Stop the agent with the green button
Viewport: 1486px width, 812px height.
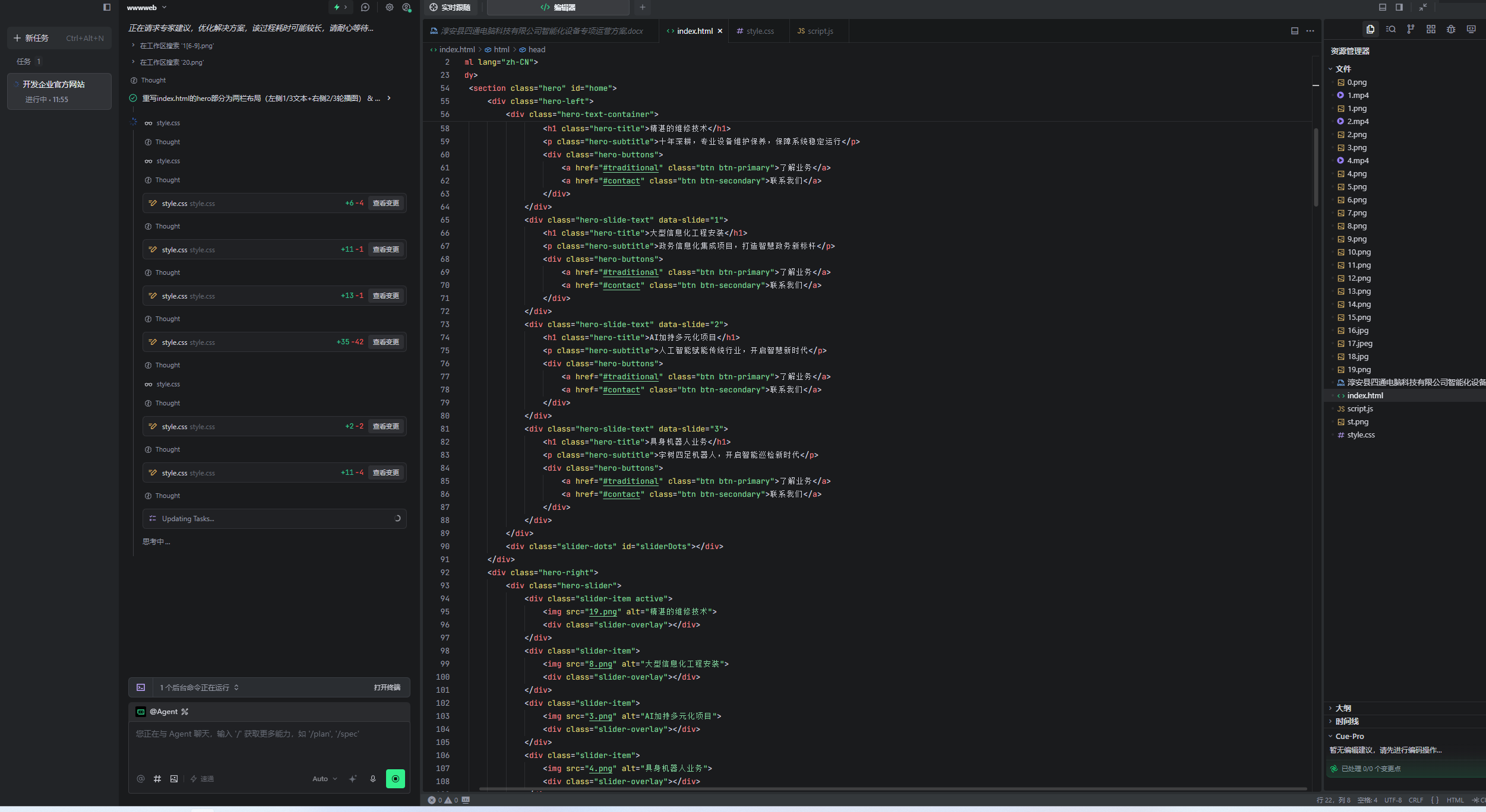396,779
